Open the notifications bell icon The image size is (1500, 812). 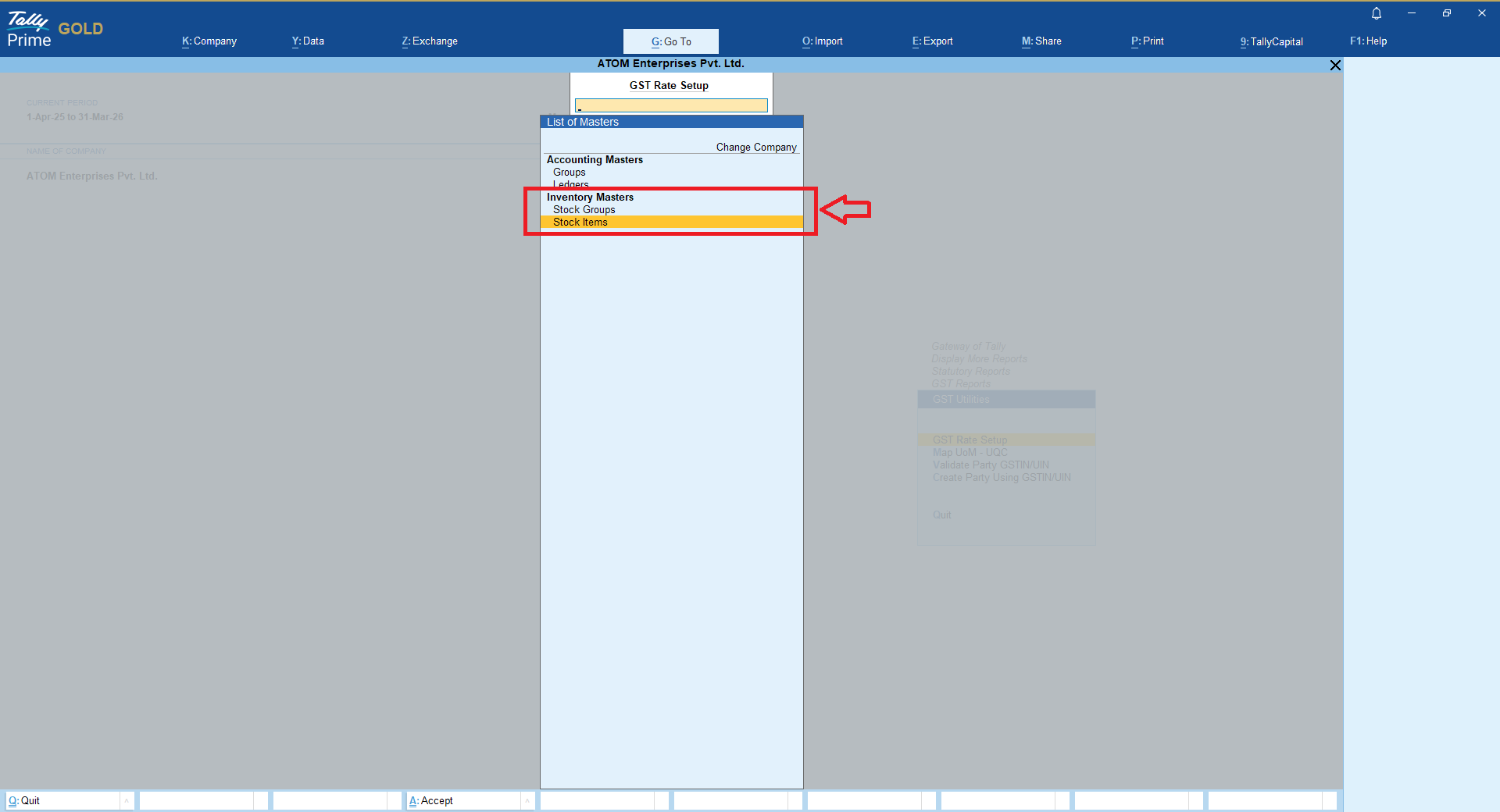pos(1377,13)
